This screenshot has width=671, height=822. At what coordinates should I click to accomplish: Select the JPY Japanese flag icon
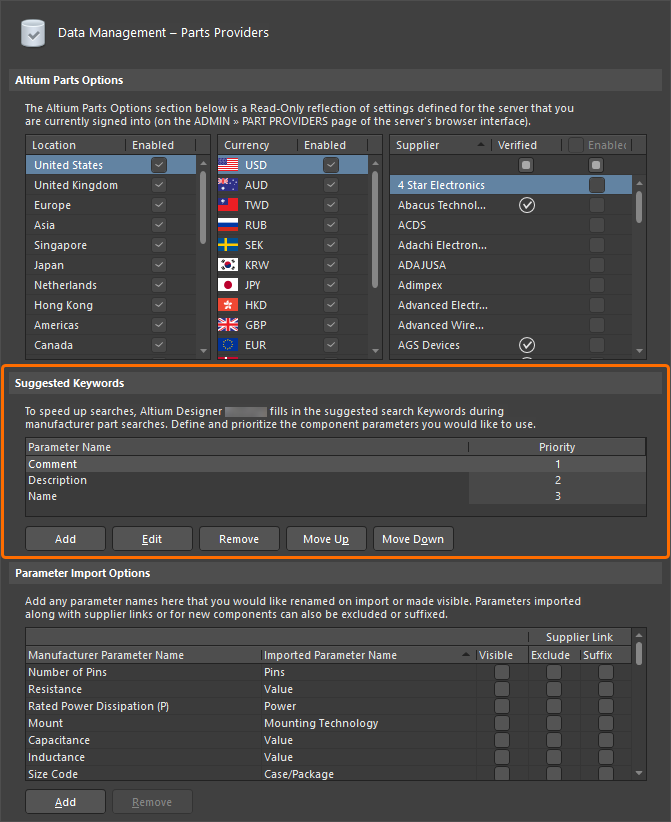pos(228,285)
